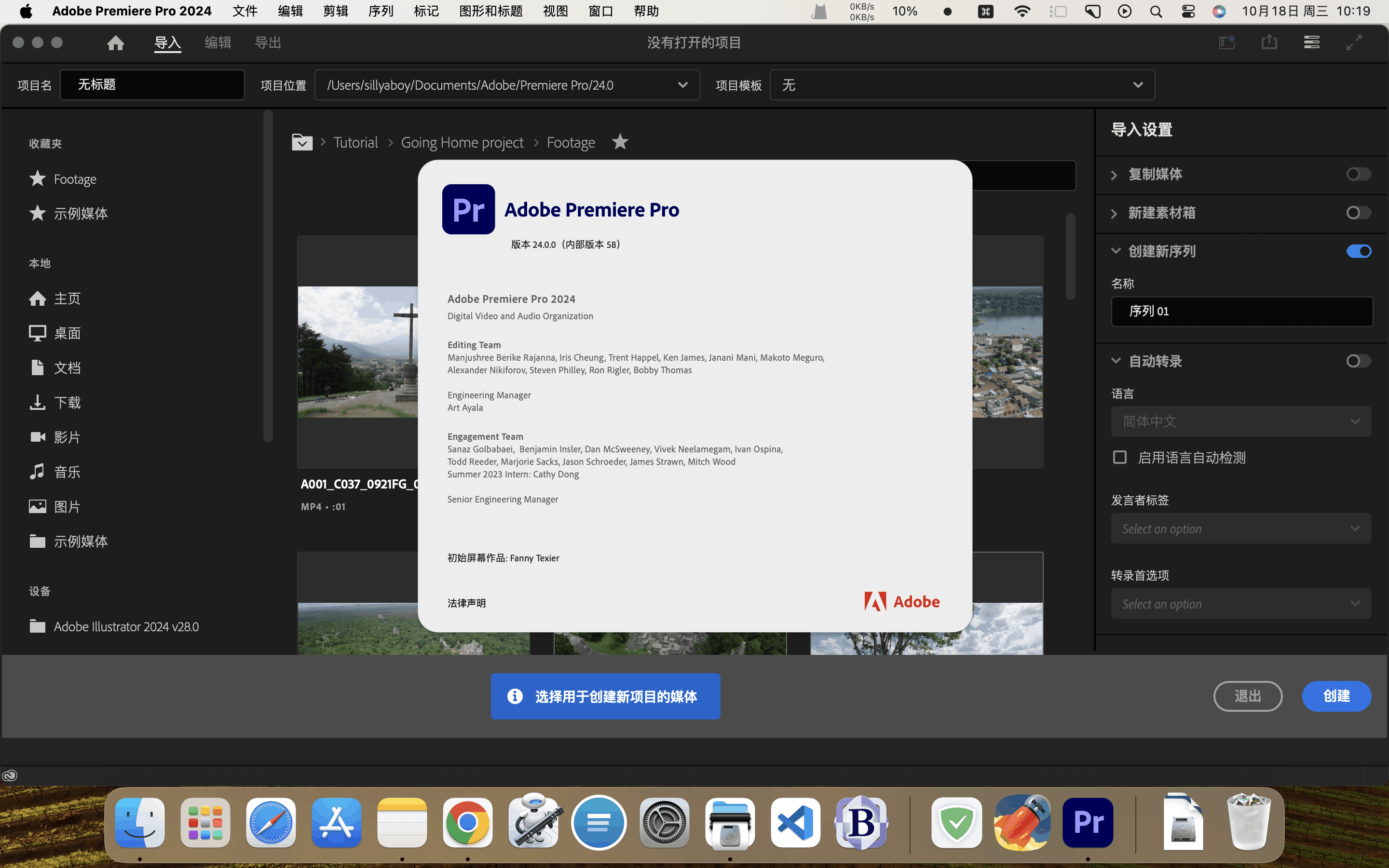Collapse the 自动转录 section

click(1115, 361)
